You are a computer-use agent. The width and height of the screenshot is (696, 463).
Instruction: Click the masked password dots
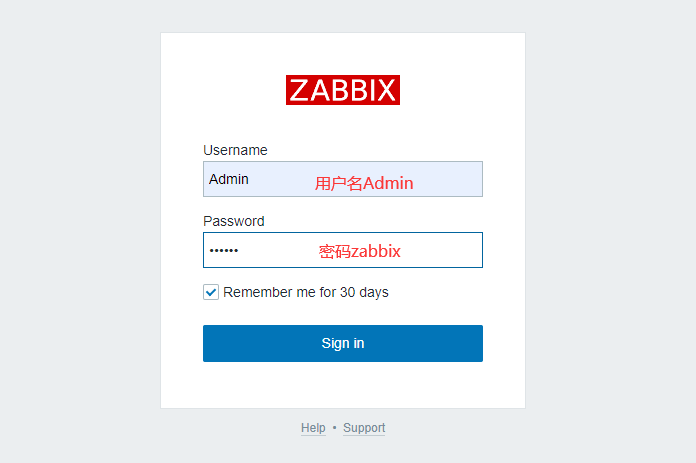(224, 251)
